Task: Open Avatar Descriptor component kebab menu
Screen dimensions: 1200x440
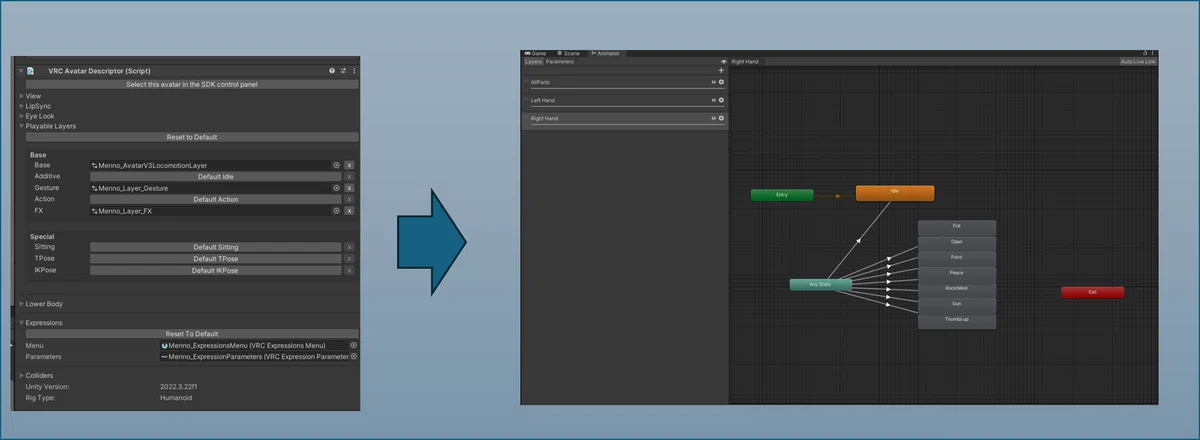Action: (x=354, y=71)
